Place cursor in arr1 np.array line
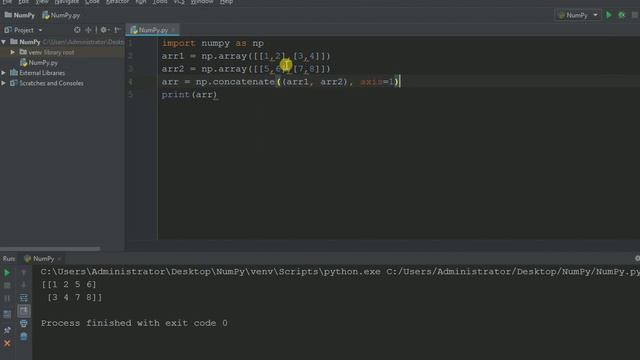 pos(246,56)
